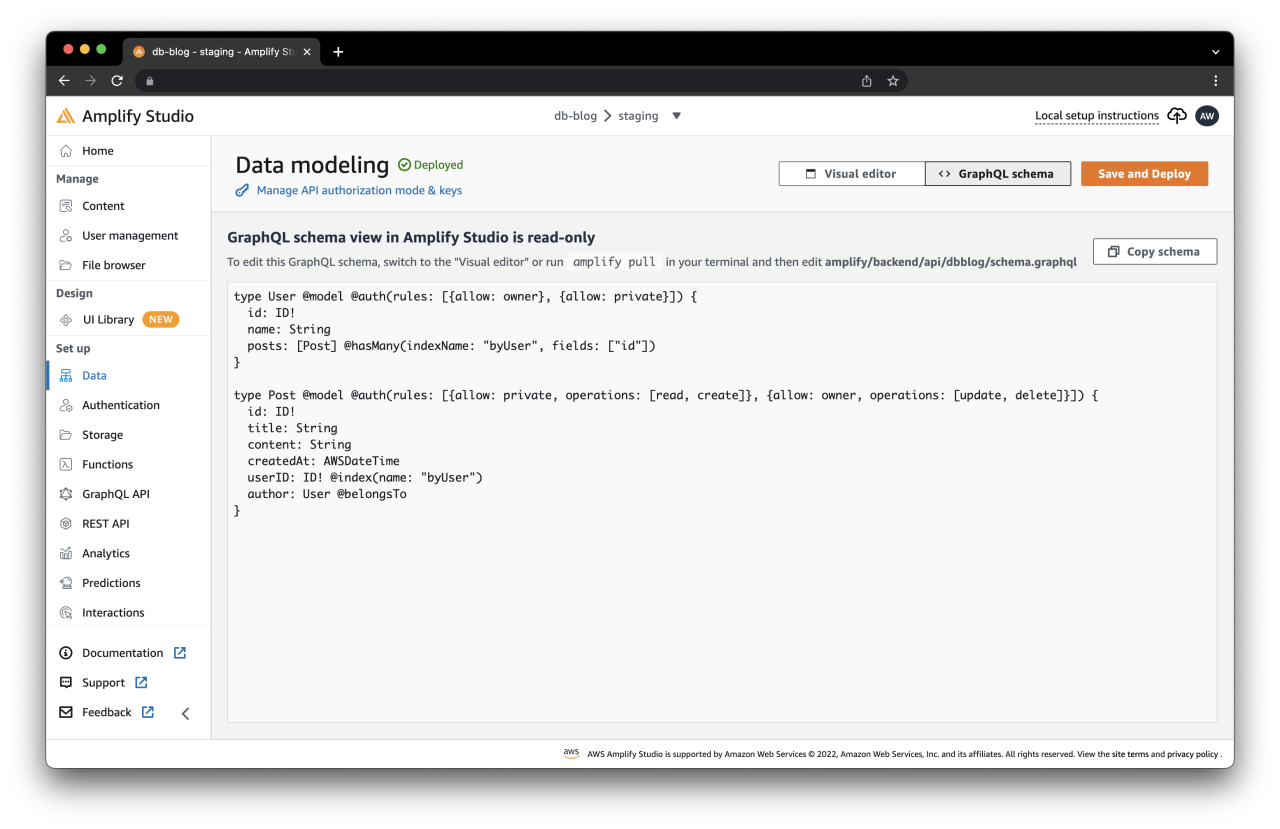
Task: Click the Data modeling heading
Action: coord(312,165)
